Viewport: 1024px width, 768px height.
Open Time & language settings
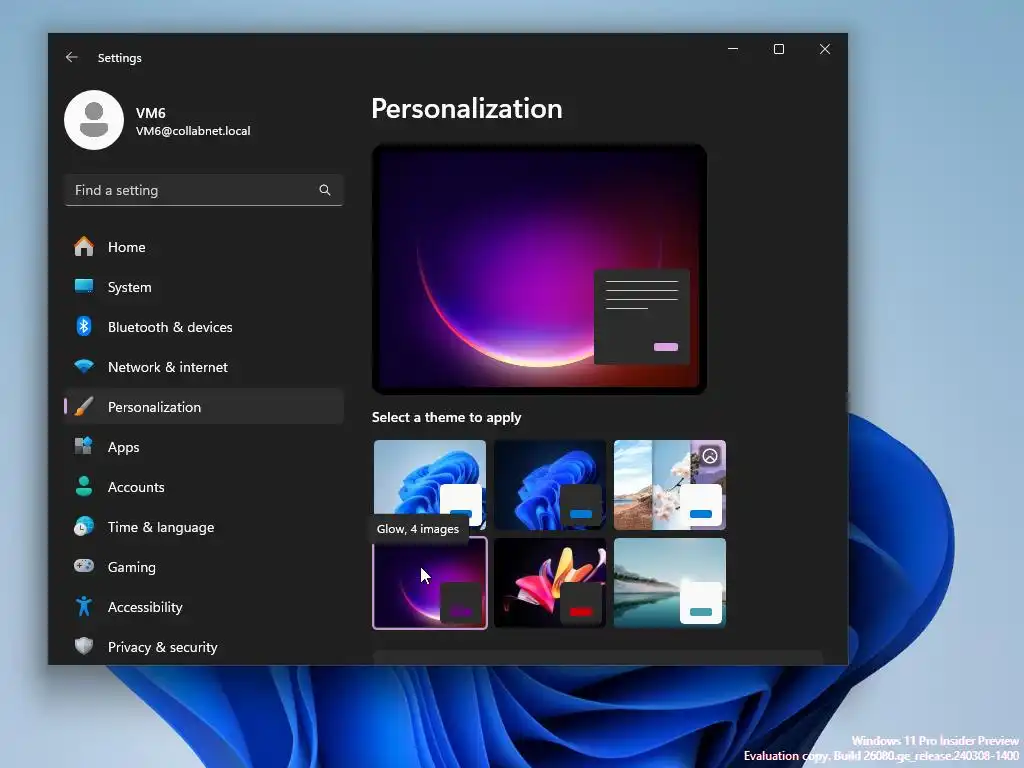[204, 526]
